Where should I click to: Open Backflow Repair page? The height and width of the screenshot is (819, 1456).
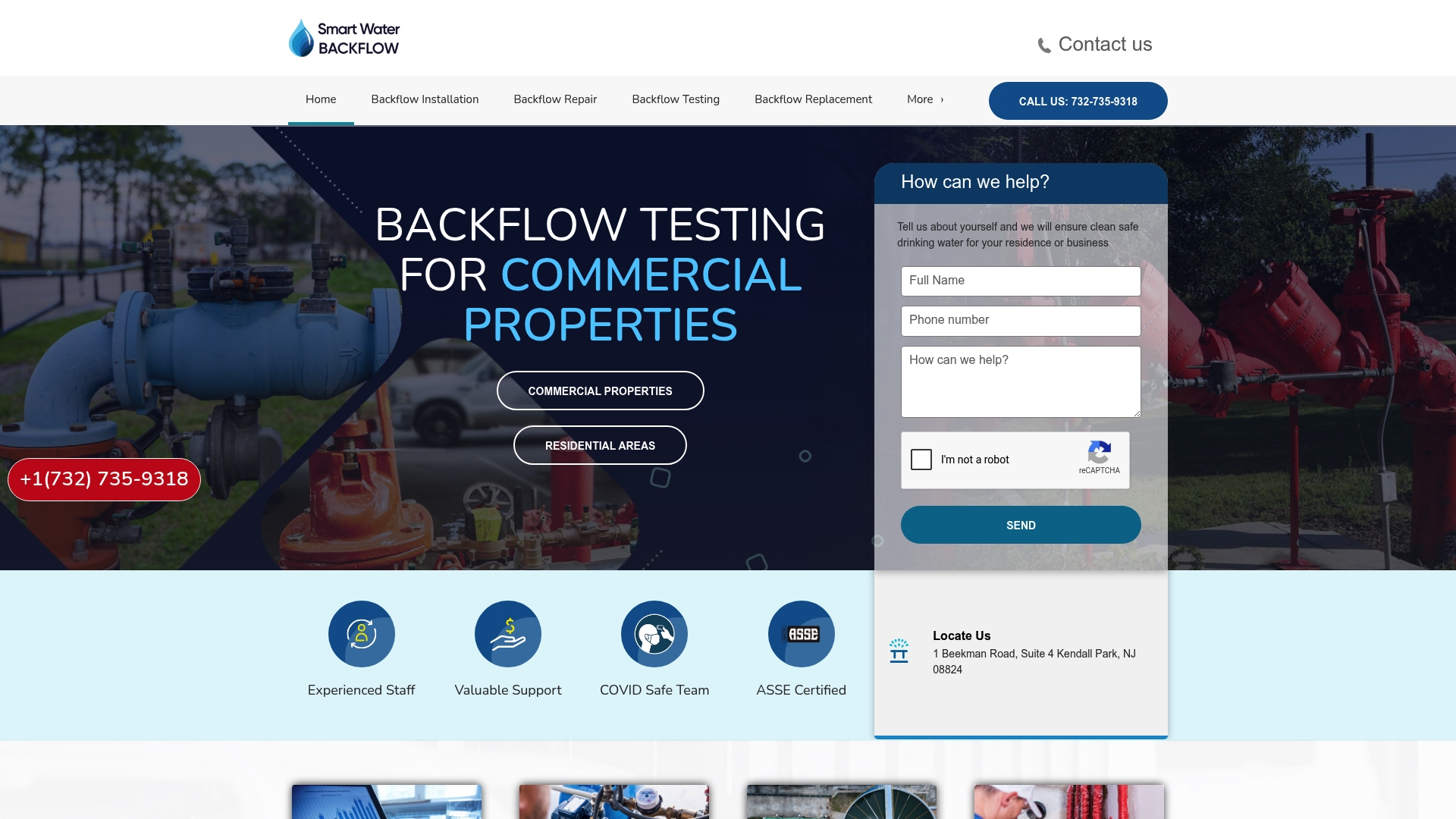click(x=555, y=99)
